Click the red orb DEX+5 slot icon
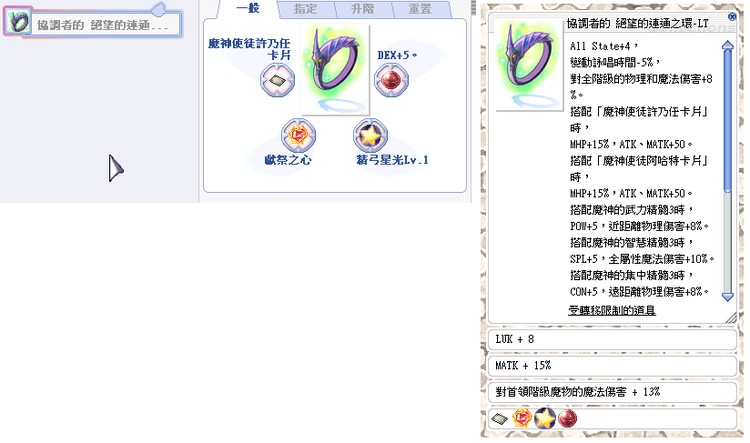This screenshot has height=443, width=750. pyautogui.click(x=391, y=80)
